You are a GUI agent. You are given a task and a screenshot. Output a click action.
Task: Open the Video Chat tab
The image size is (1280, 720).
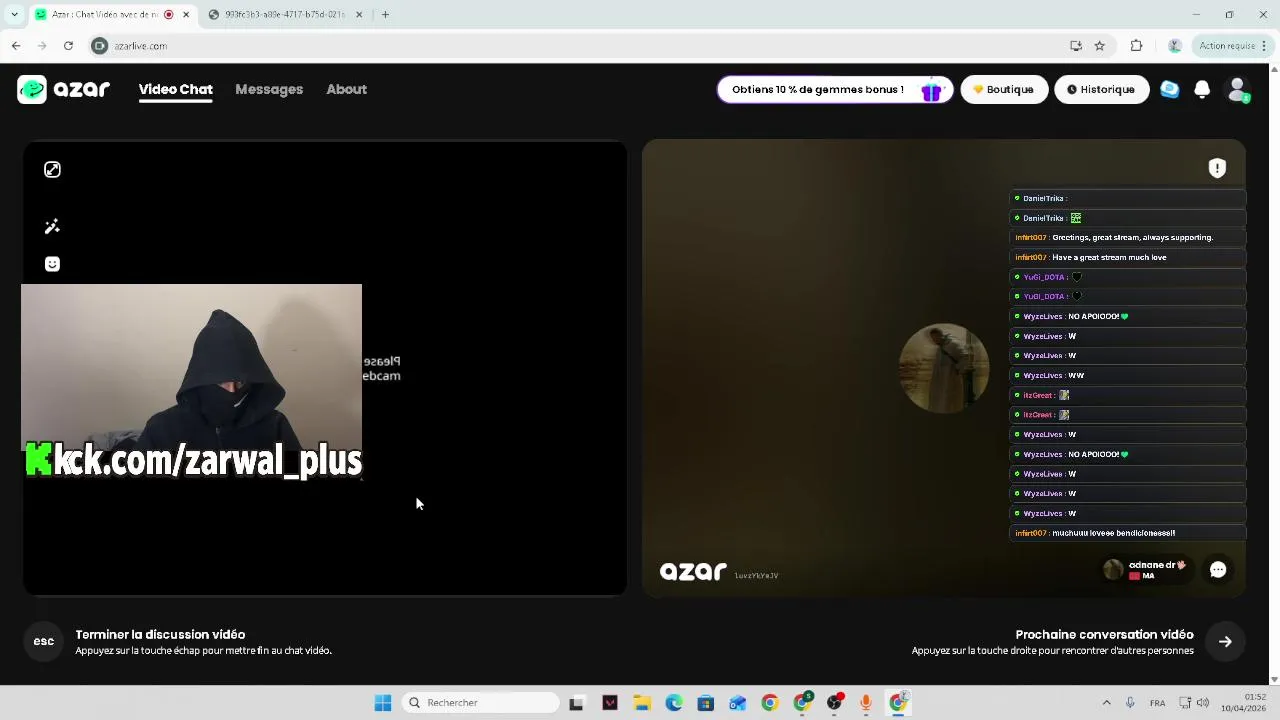pos(175,89)
